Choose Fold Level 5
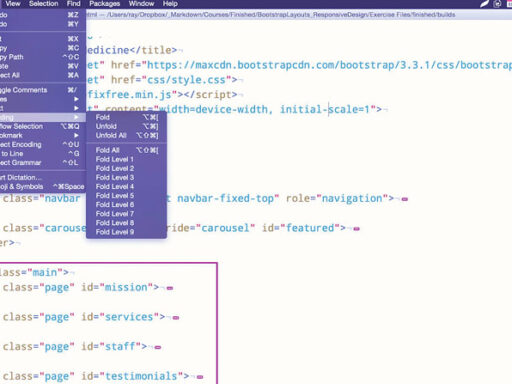This screenshot has height=384, width=512. point(126,196)
